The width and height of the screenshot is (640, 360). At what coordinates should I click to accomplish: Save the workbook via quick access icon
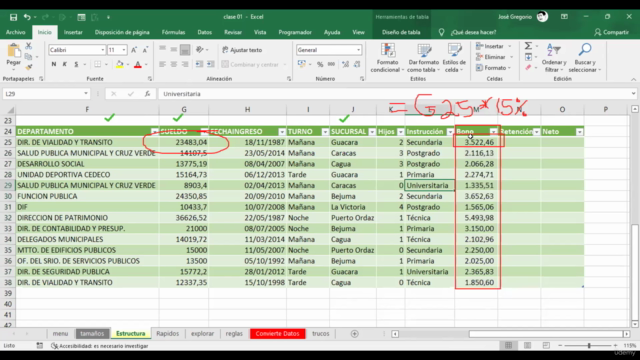click(13, 17)
